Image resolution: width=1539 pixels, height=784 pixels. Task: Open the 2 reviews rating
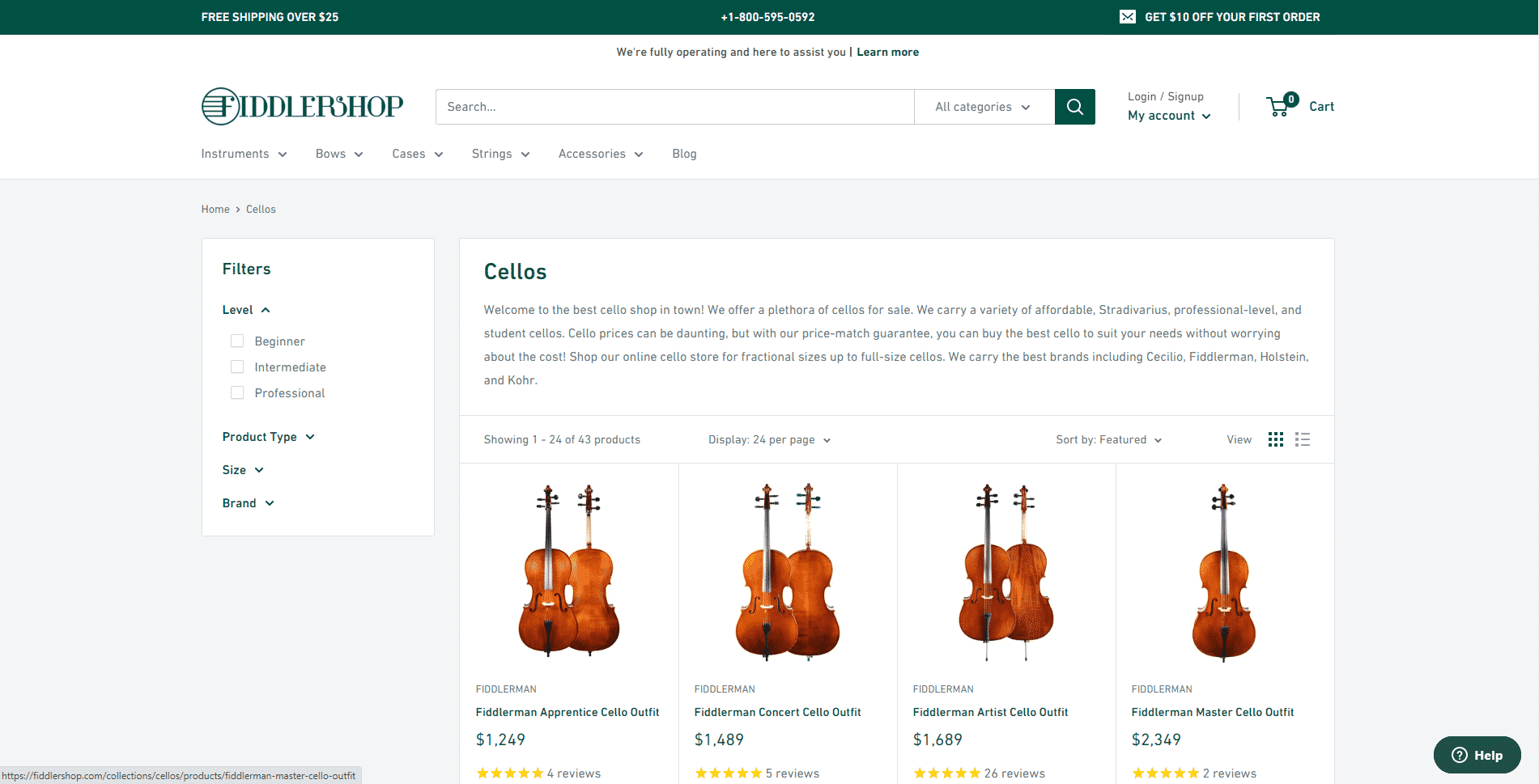click(1194, 773)
